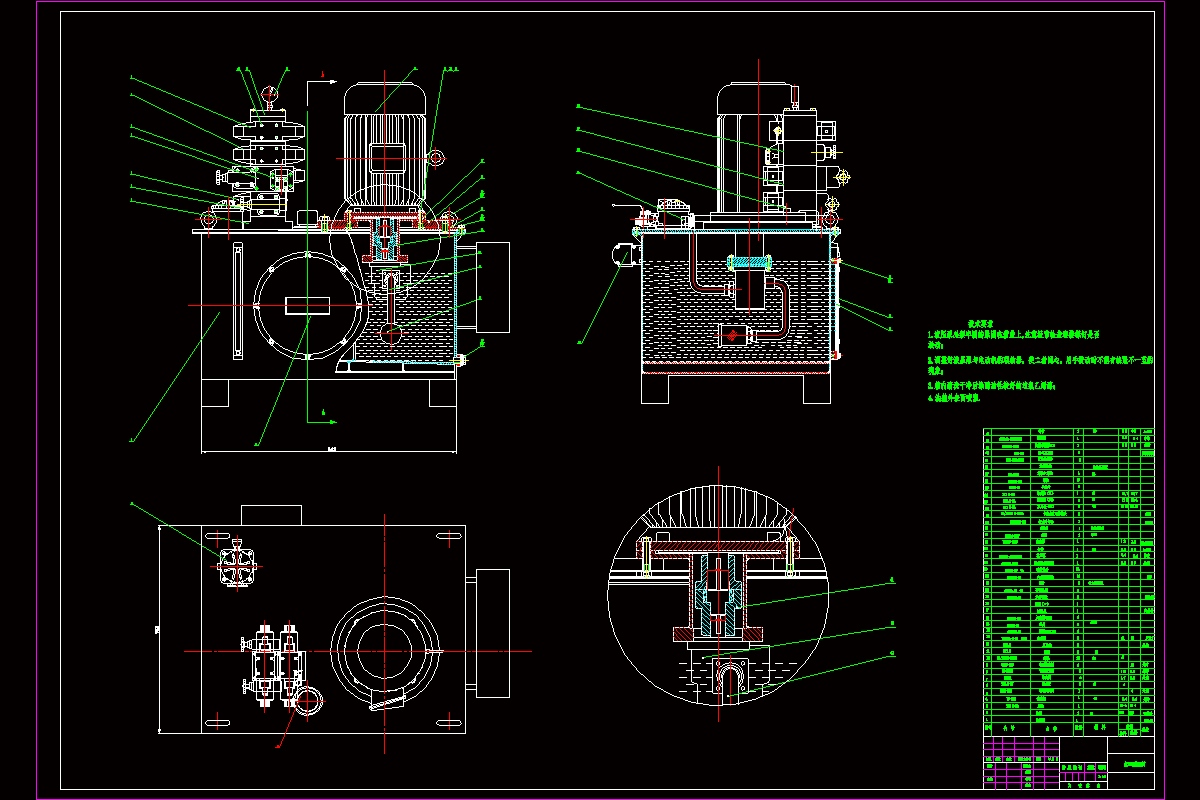Select the circular motor outline in the plan view
1200x800 pixels.
pos(384,649)
